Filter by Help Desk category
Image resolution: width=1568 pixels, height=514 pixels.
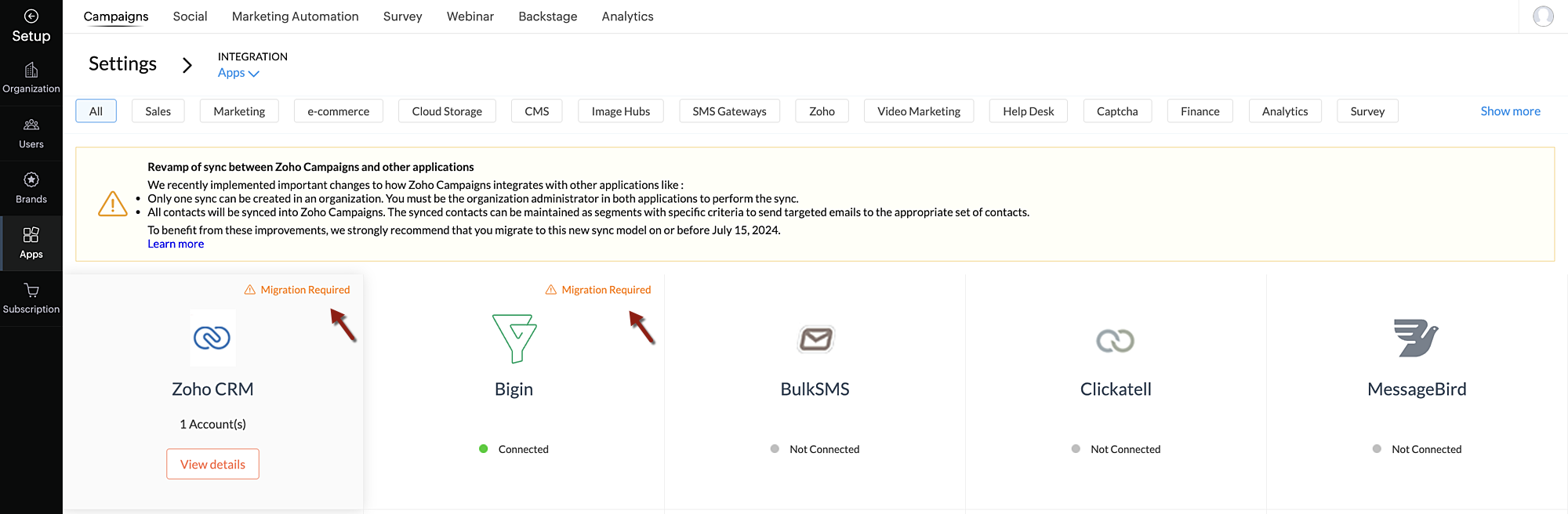1029,111
